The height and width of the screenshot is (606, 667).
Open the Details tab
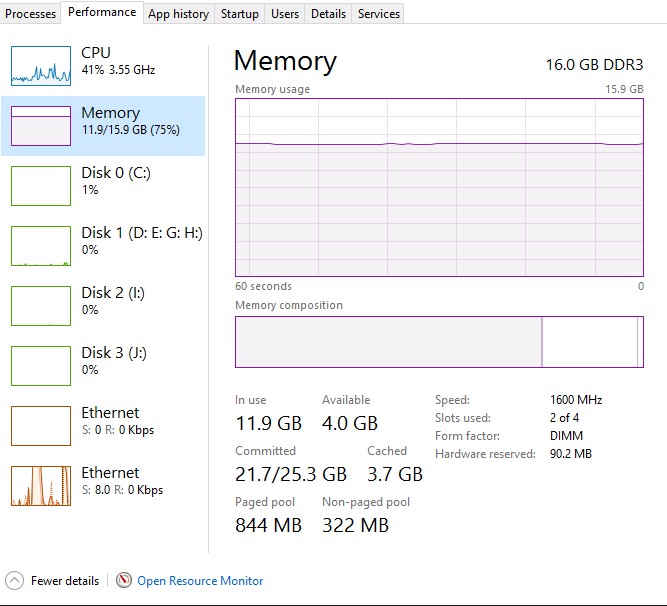[x=328, y=13]
